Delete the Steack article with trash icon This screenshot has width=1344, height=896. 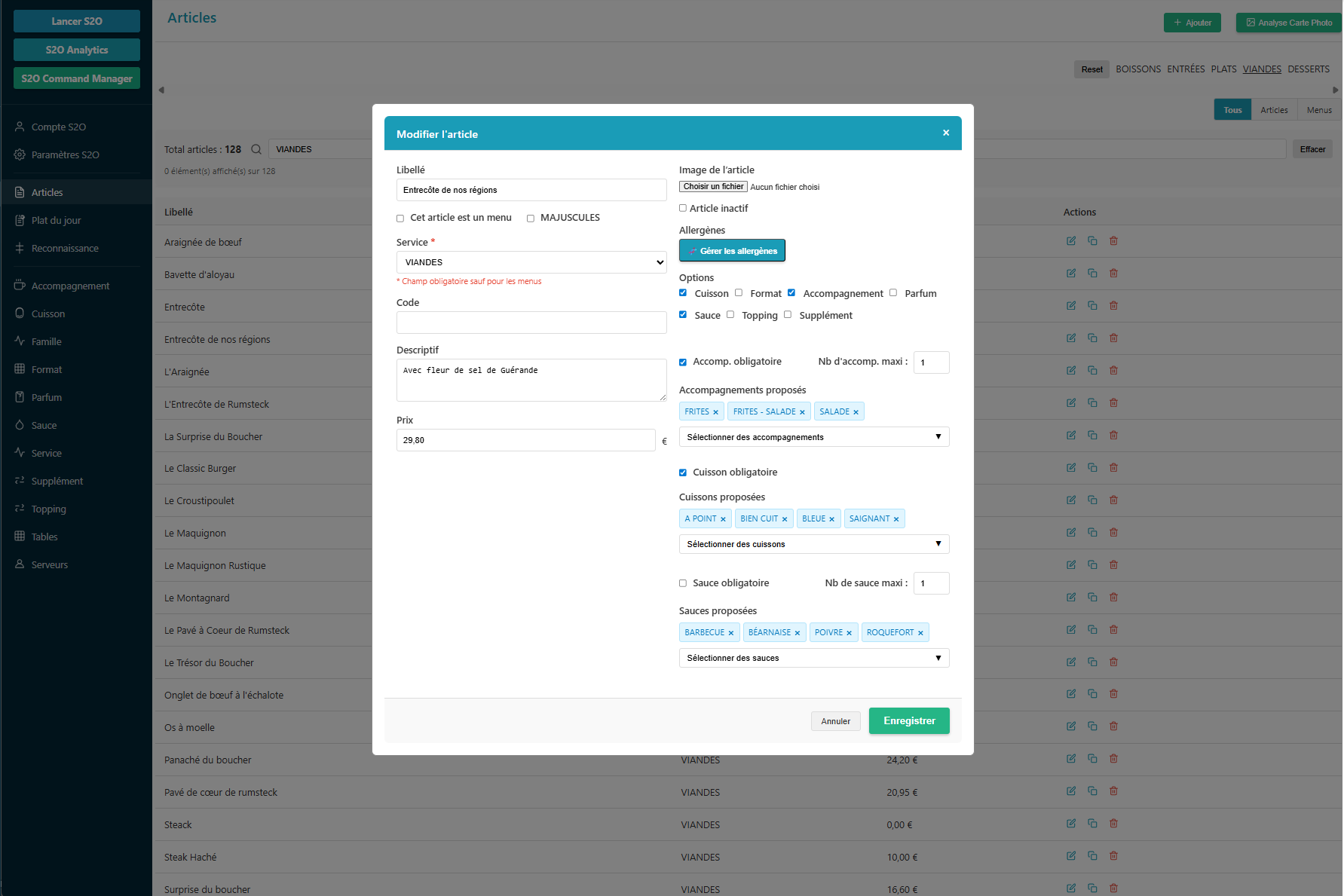pyautogui.click(x=1113, y=824)
